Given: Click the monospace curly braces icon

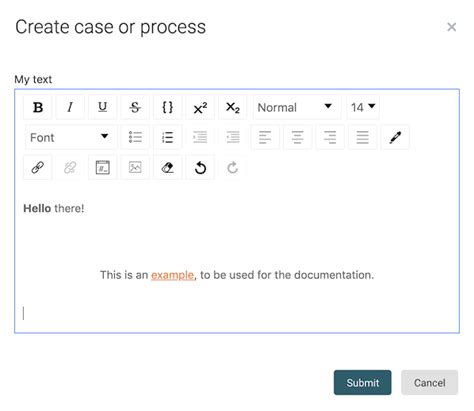Looking at the screenshot, I should click(168, 107).
